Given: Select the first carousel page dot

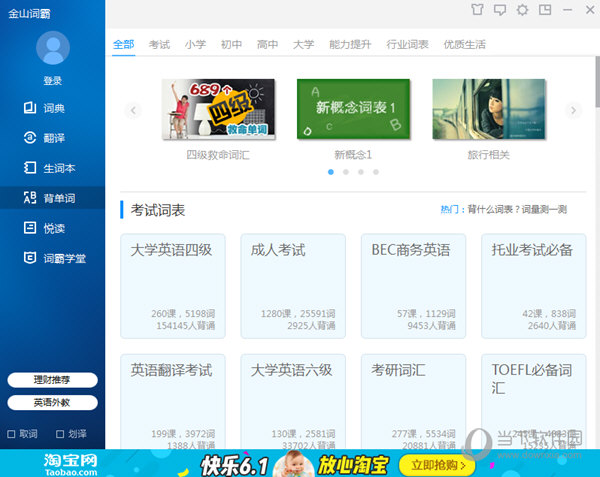Looking at the screenshot, I should (x=331, y=172).
